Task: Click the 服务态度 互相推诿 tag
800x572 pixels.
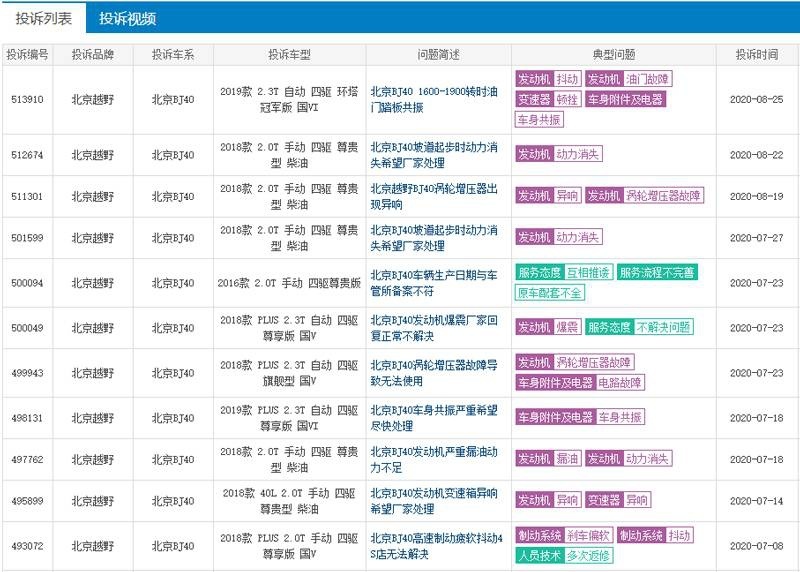Action: 564,272
